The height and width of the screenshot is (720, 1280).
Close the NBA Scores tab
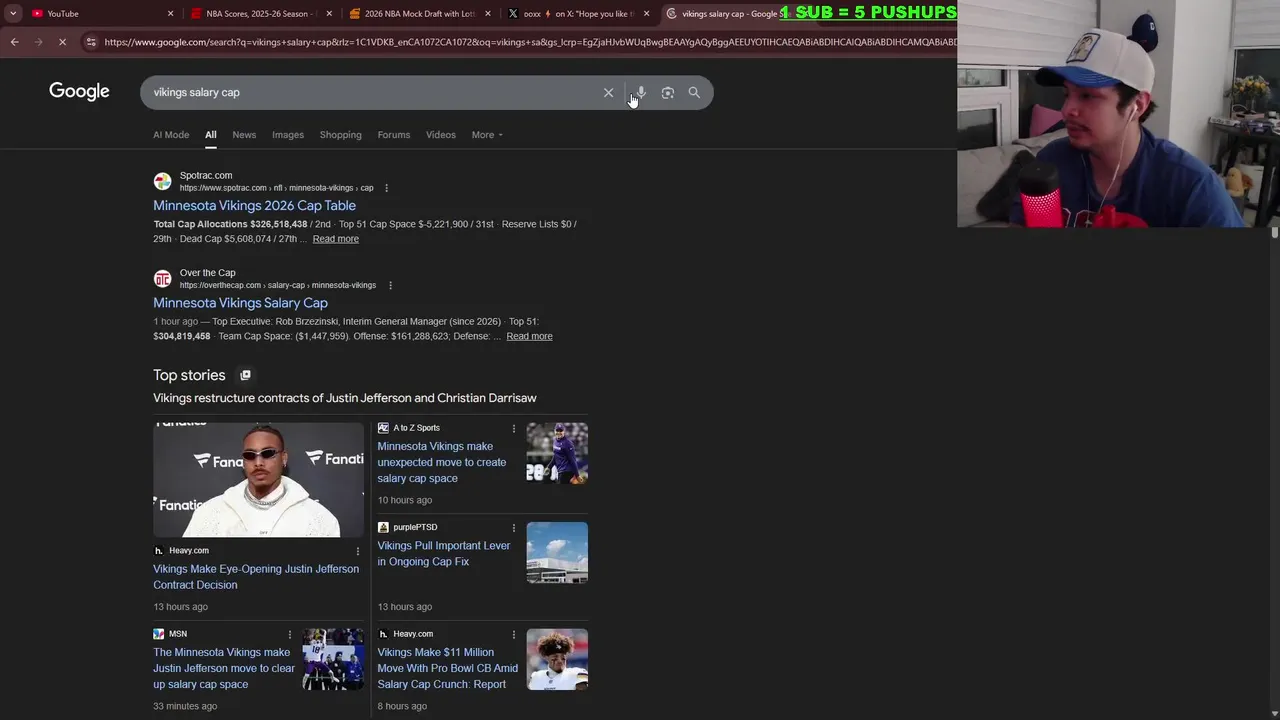(329, 13)
